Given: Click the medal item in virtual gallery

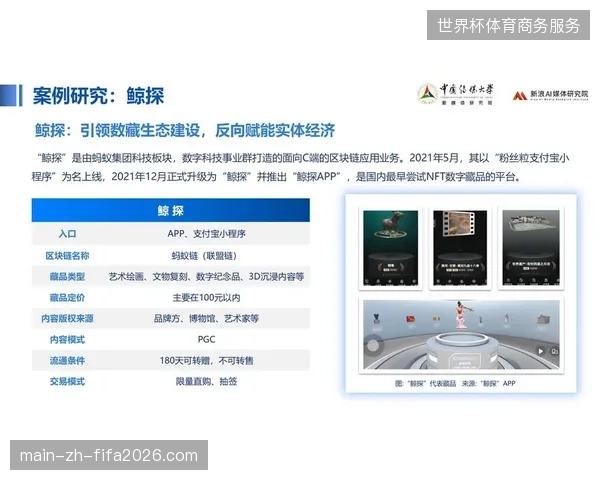Looking at the screenshot, I should [377, 318].
